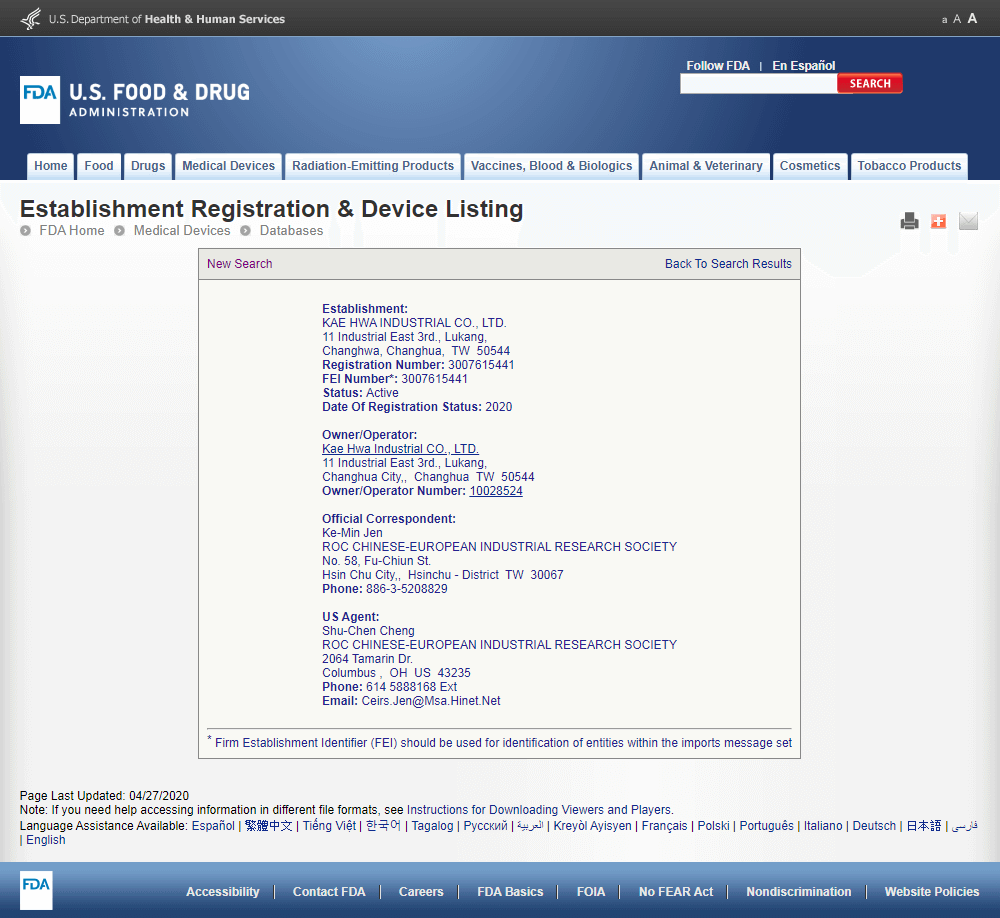
Task: Open No FEAR Act footer link
Action: coord(676,892)
